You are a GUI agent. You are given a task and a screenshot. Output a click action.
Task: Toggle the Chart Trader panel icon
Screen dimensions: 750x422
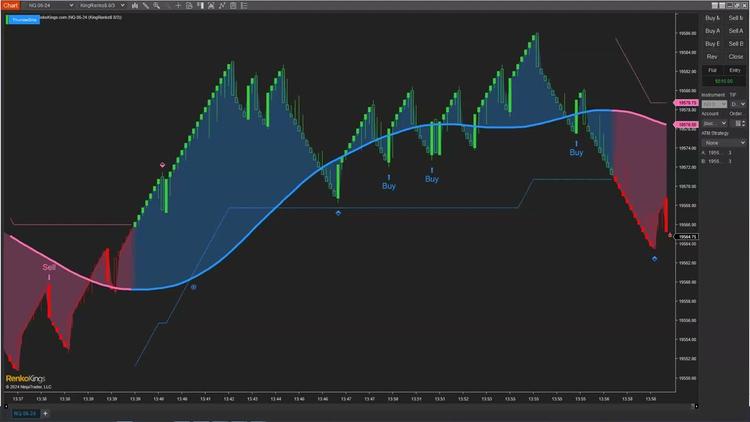coord(200,5)
